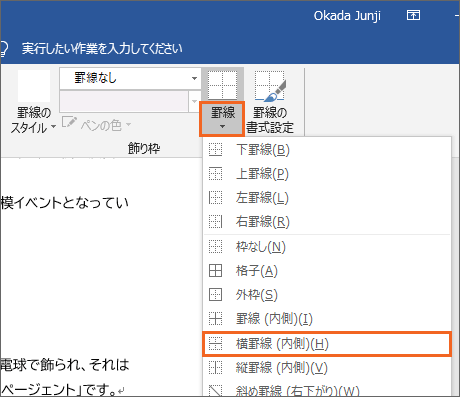This screenshot has height=397, width=460.
Task: Click the document text 模イベントとなってい
Action: tap(64, 203)
